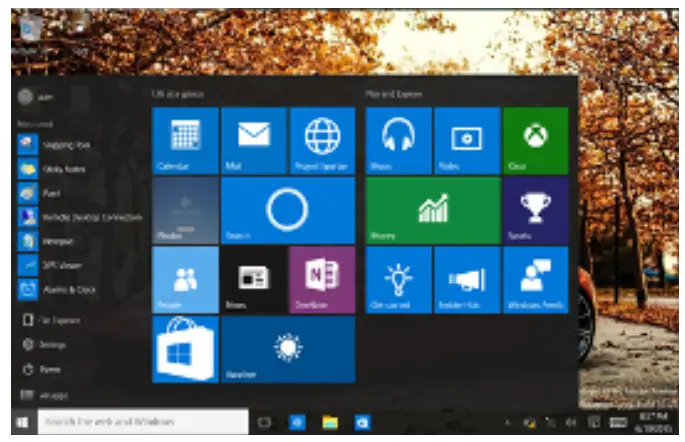Open the Store icon on taskbar
The width and height of the screenshot is (685, 442).
[x=362, y=422]
